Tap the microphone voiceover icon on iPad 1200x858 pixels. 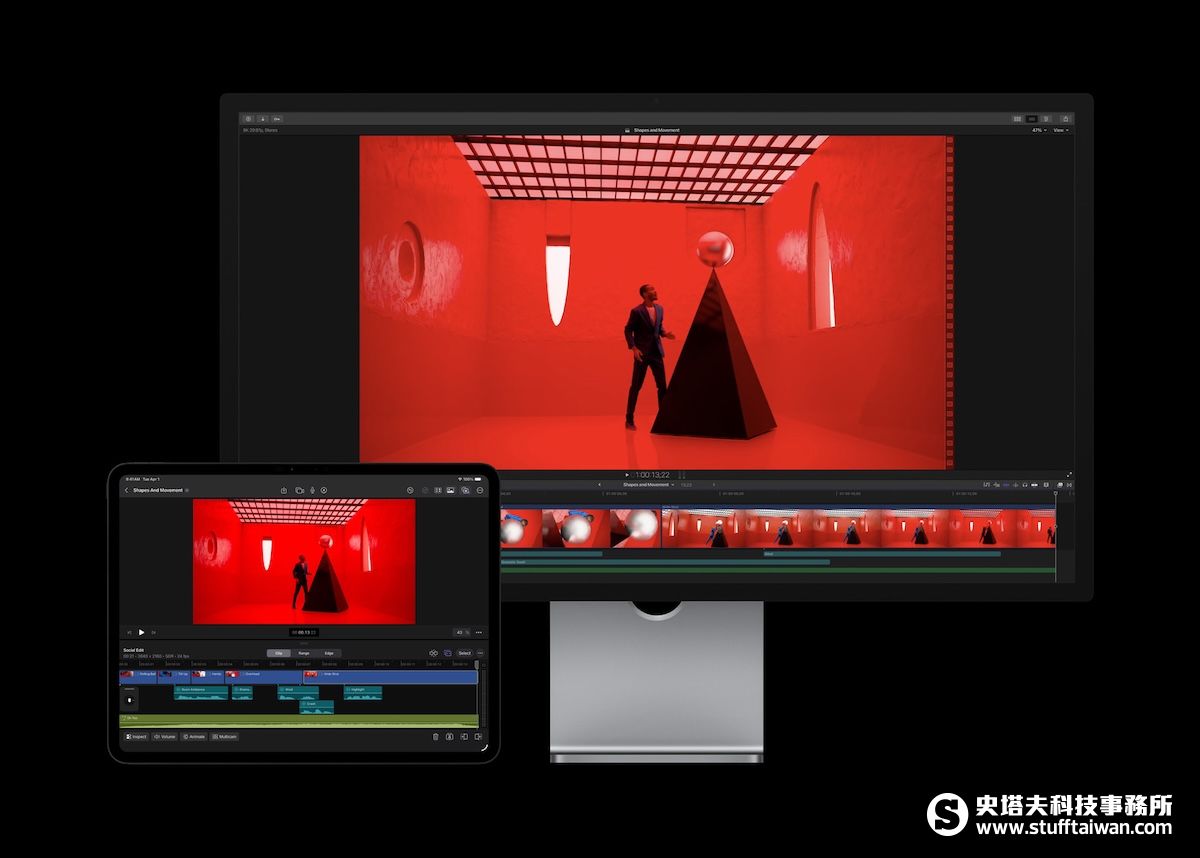click(x=311, y=490)
